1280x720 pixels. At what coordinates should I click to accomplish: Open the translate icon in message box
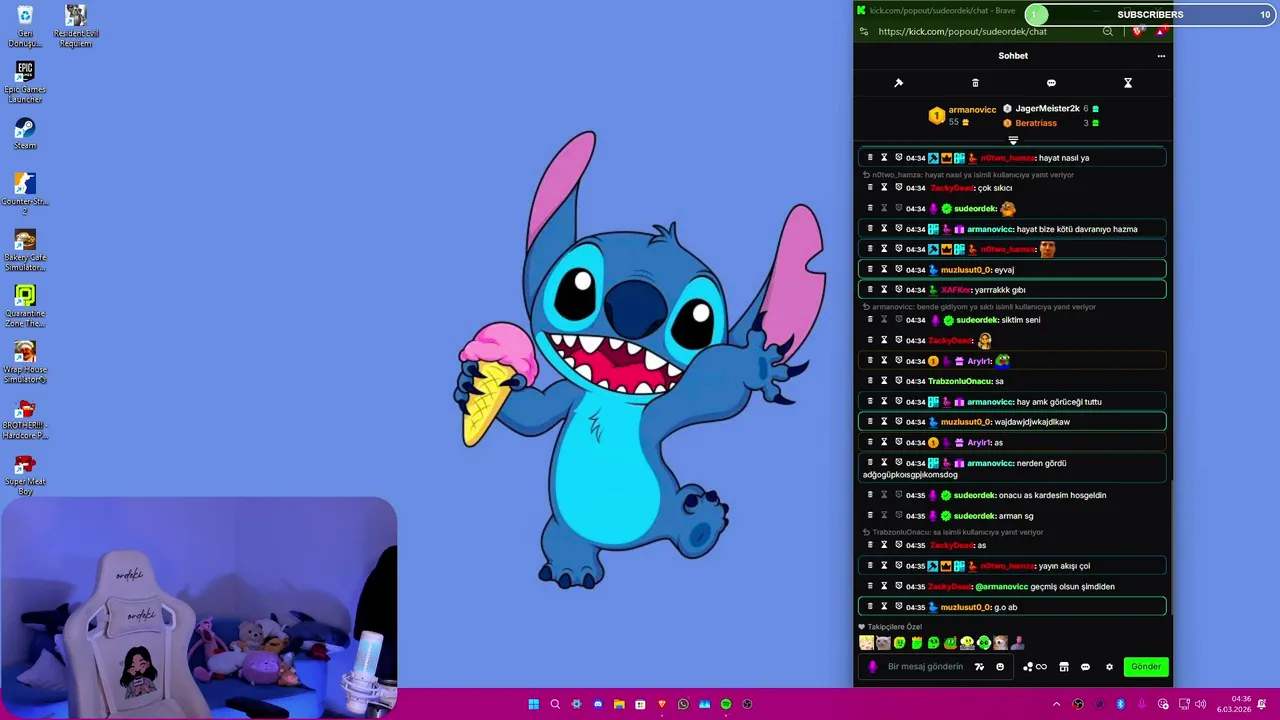point(980,667)
